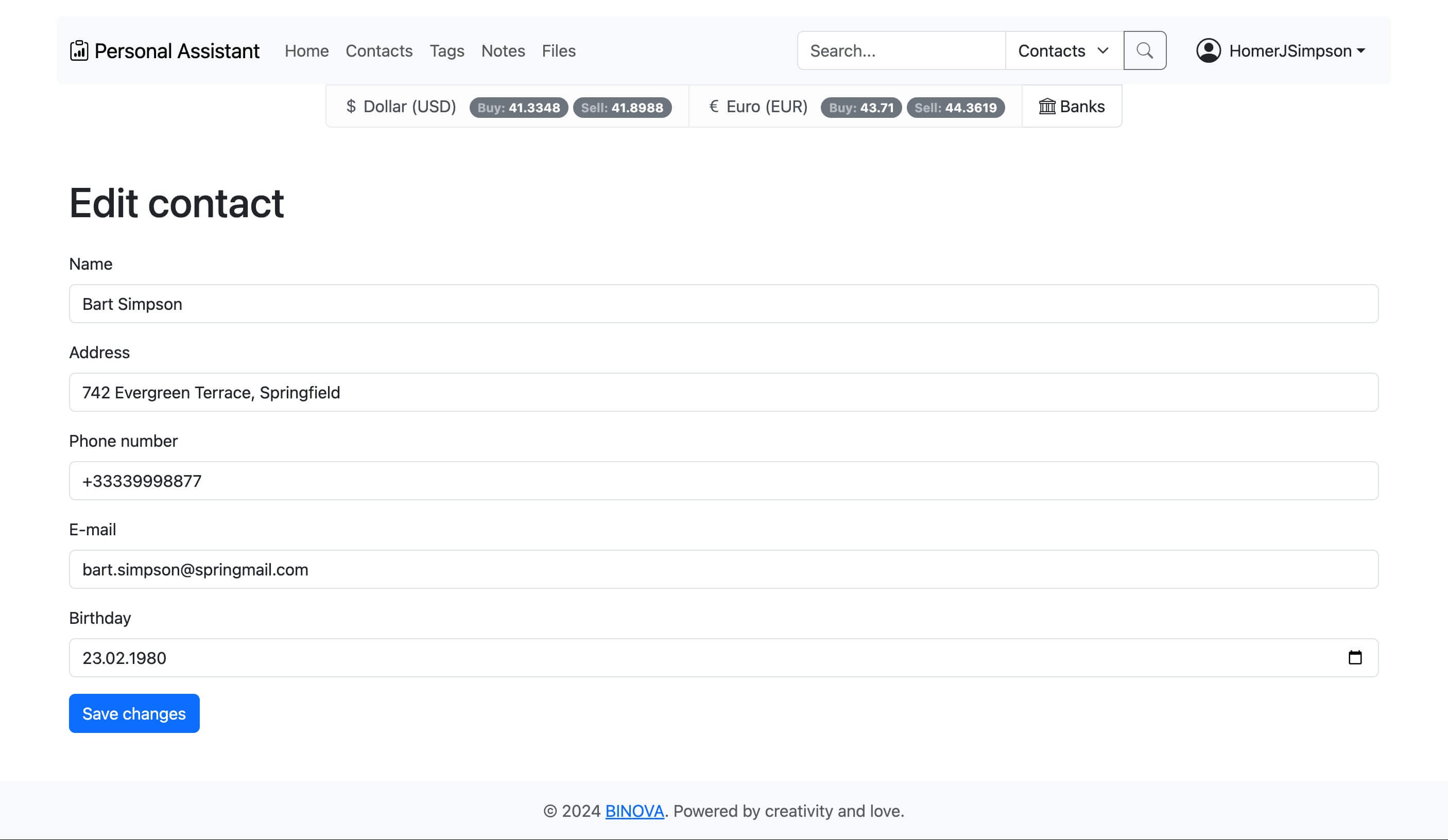Open the Files page
This screenshot has height=840, width=1448.
[x=559, y=50]
